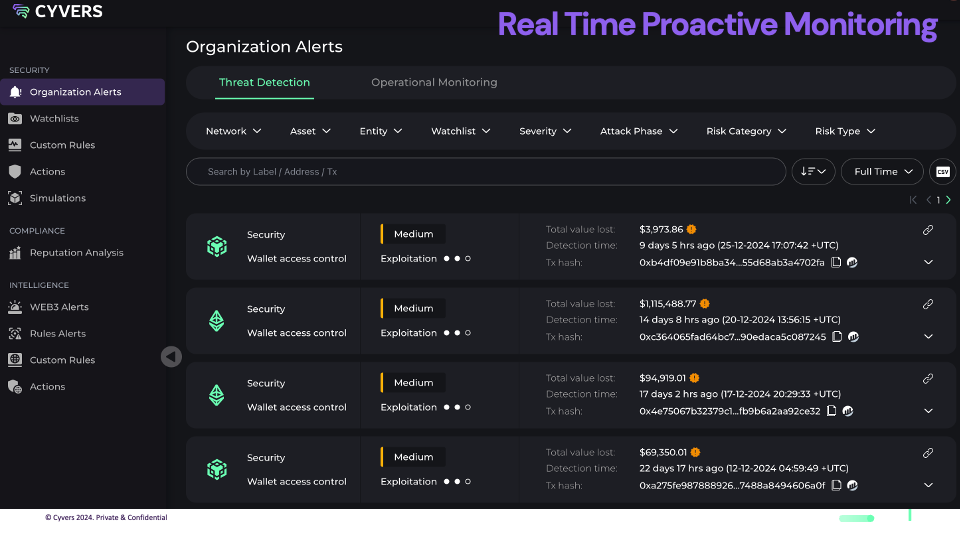The width and height of the screenshot is (960, 540).
Task: Open explorer icon for hash 0xa275fe98...
Action: [x=852, y=486]
